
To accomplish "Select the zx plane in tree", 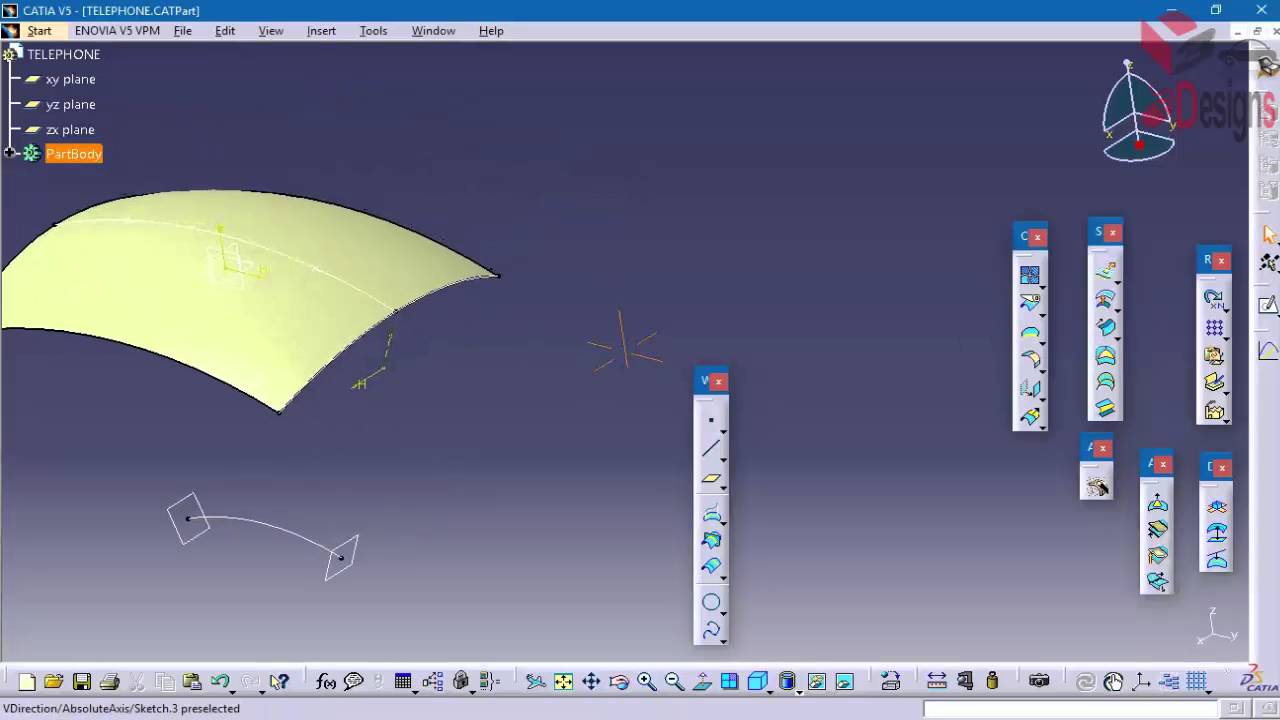I will click(x=70, y=129).
